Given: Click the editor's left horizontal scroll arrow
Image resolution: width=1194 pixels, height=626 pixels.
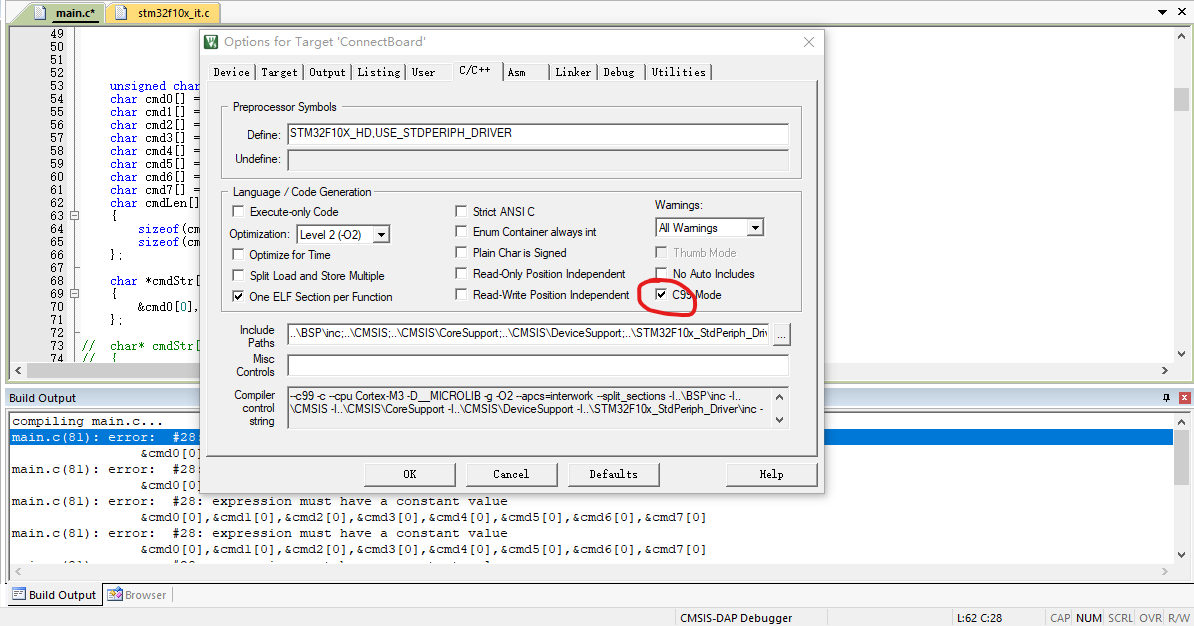Looking at the screenshot, I should [16, 371].
